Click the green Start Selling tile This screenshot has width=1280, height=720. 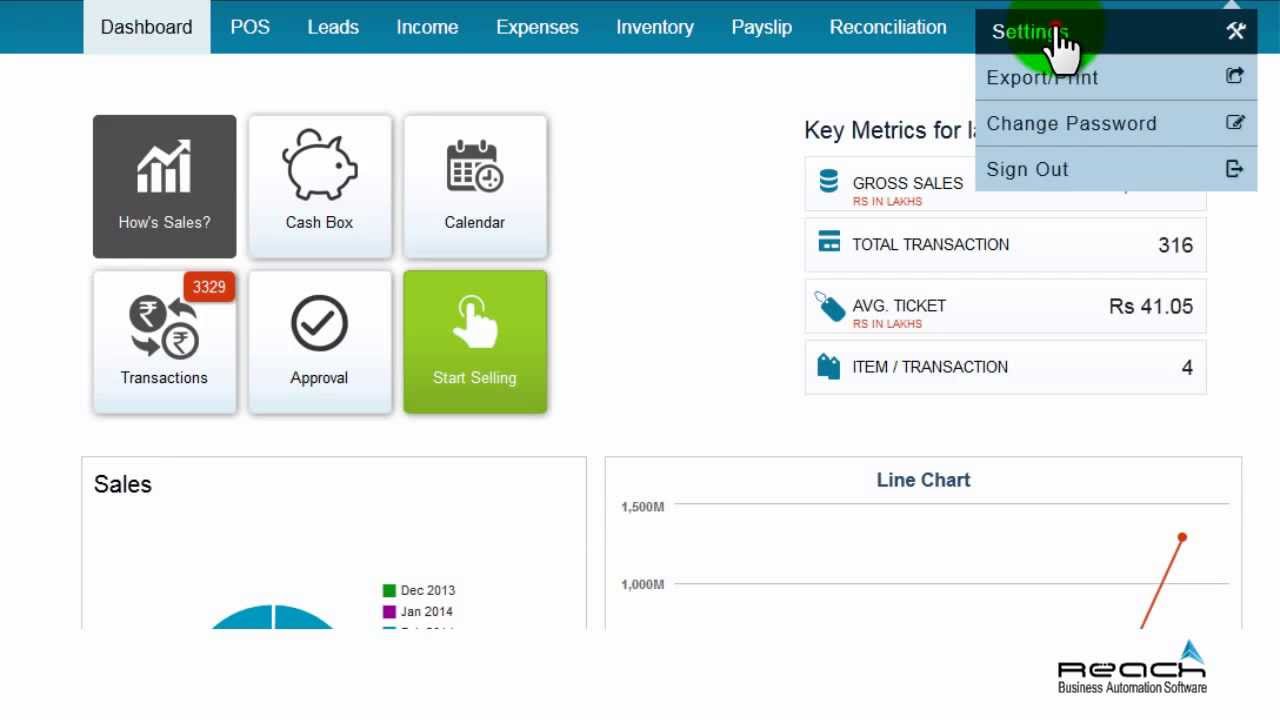point(475,342)
